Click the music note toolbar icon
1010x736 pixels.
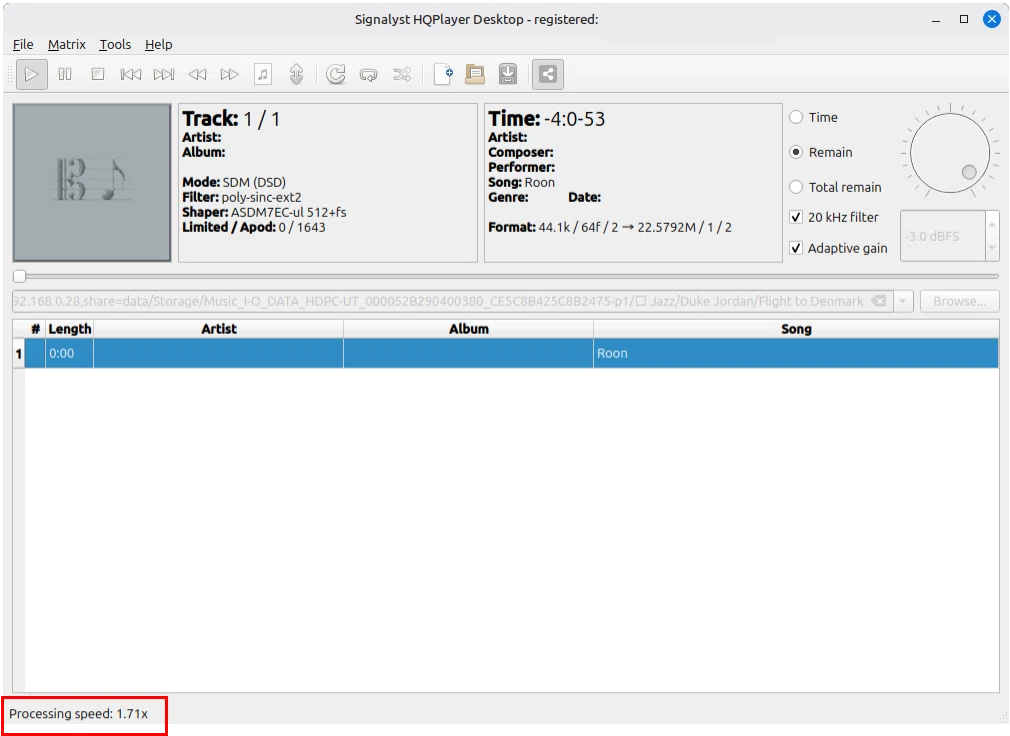pos(263,75)
